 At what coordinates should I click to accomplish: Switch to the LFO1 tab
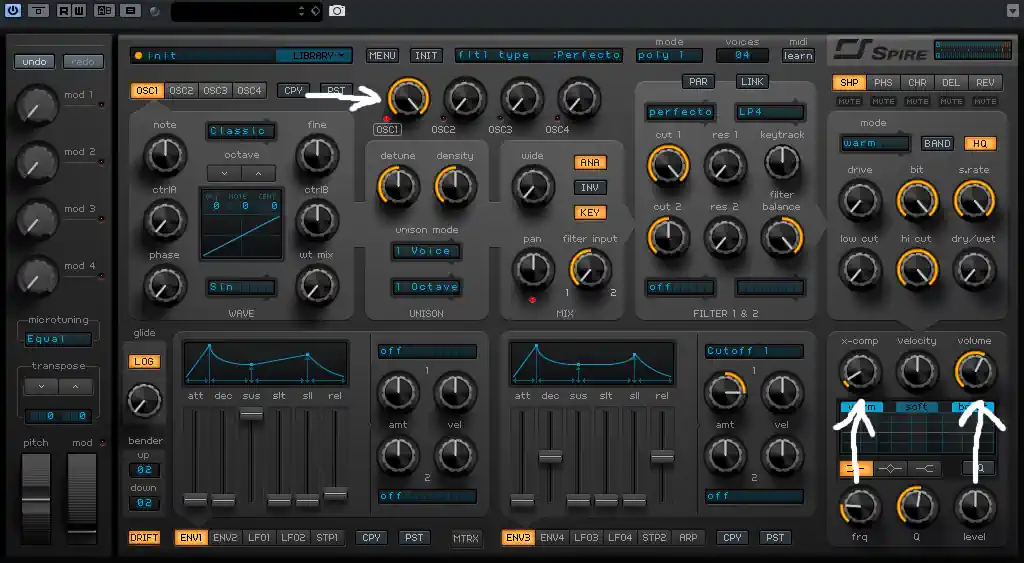(x=259, y=538)
